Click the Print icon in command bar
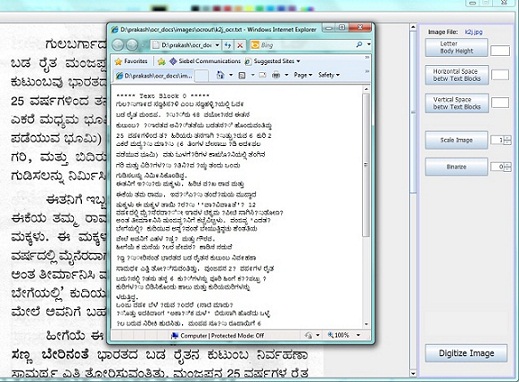Image resolution: width=519 pixels, height=382 pixels. tap(276, 75)
